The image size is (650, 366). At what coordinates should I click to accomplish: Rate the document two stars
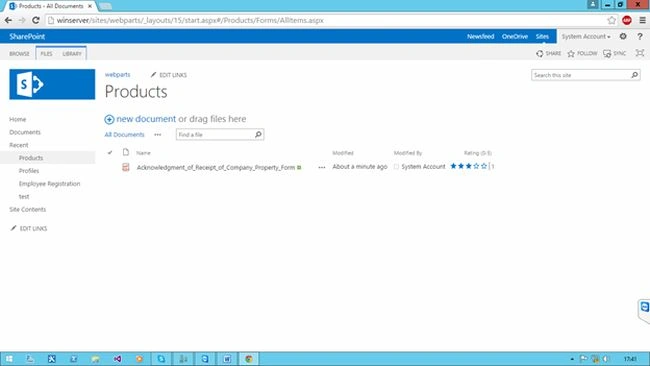tap(461, 166)
